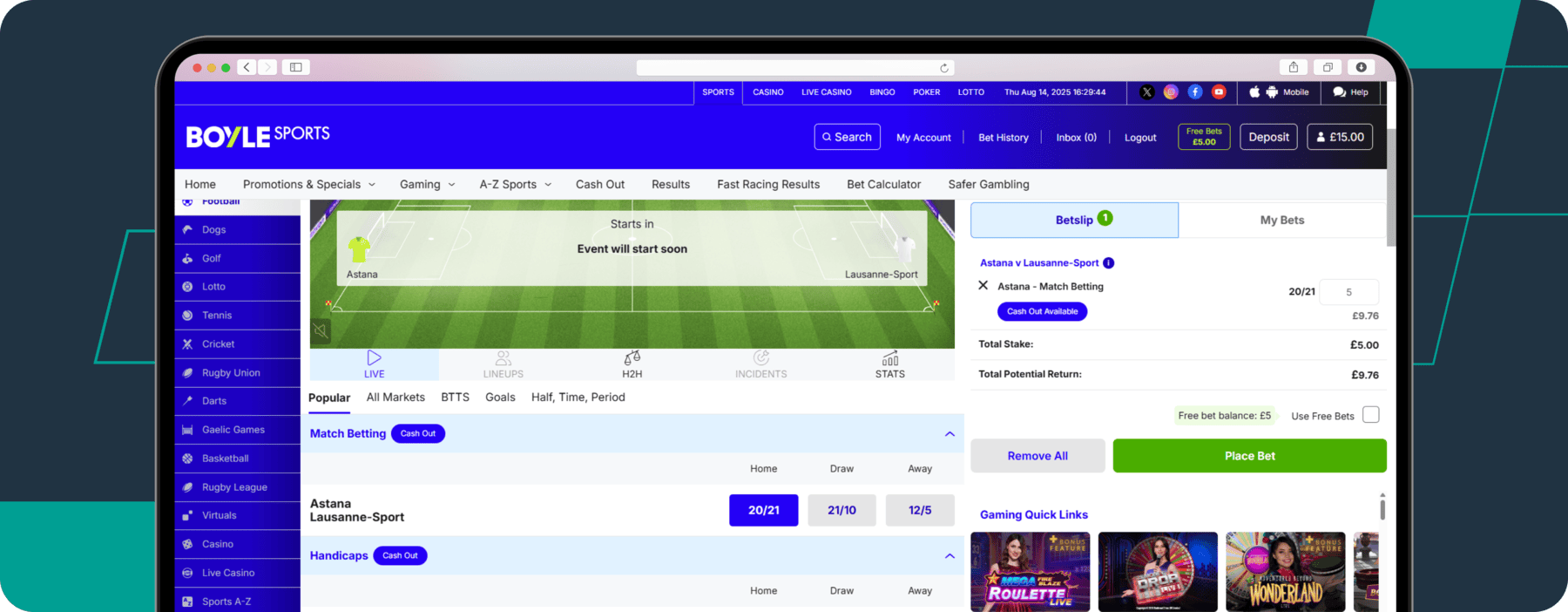1568x612 pixels.
Task: Open the Free Bets £5.00 button
Action: (x=1204, y=137)
